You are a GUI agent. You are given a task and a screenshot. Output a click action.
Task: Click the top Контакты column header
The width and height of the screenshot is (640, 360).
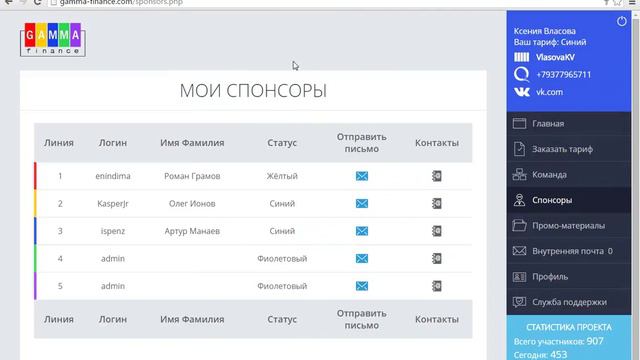pos(437,143)
